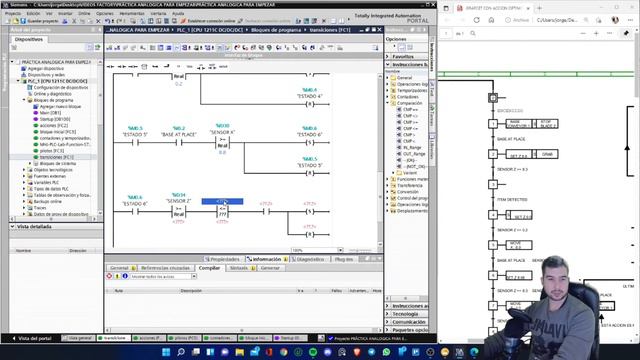Expand the Favoritos section in Instrucciones
Screen dimensions: 640x360
tap(388, 56)
